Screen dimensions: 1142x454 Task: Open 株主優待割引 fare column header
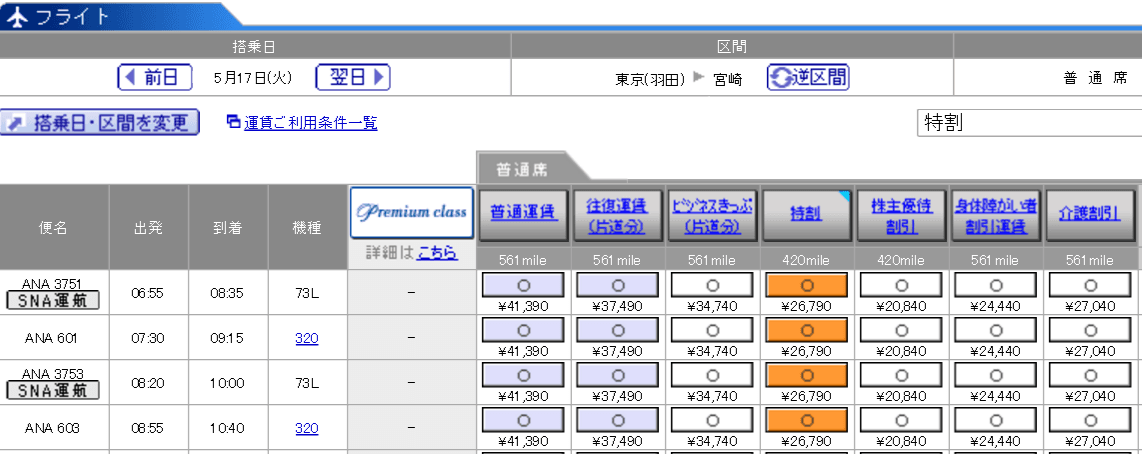click(x=902, y=215)
